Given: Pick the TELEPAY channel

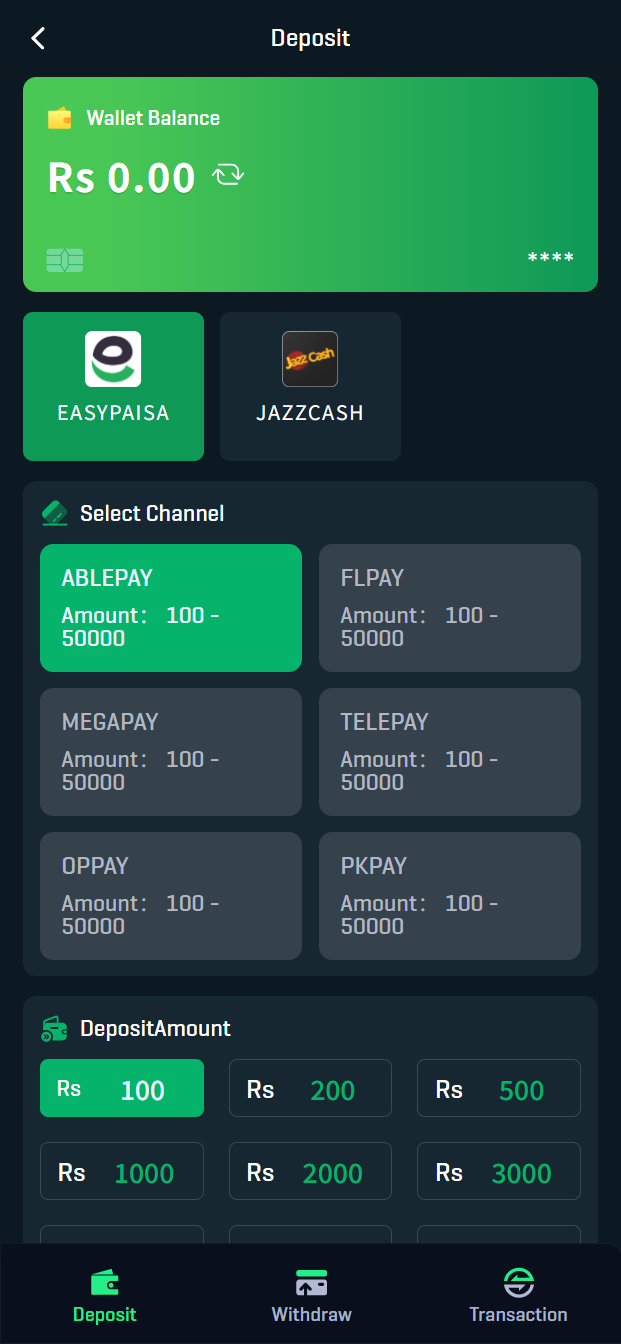Looking at the screenshot, I should tap(450, 752).
